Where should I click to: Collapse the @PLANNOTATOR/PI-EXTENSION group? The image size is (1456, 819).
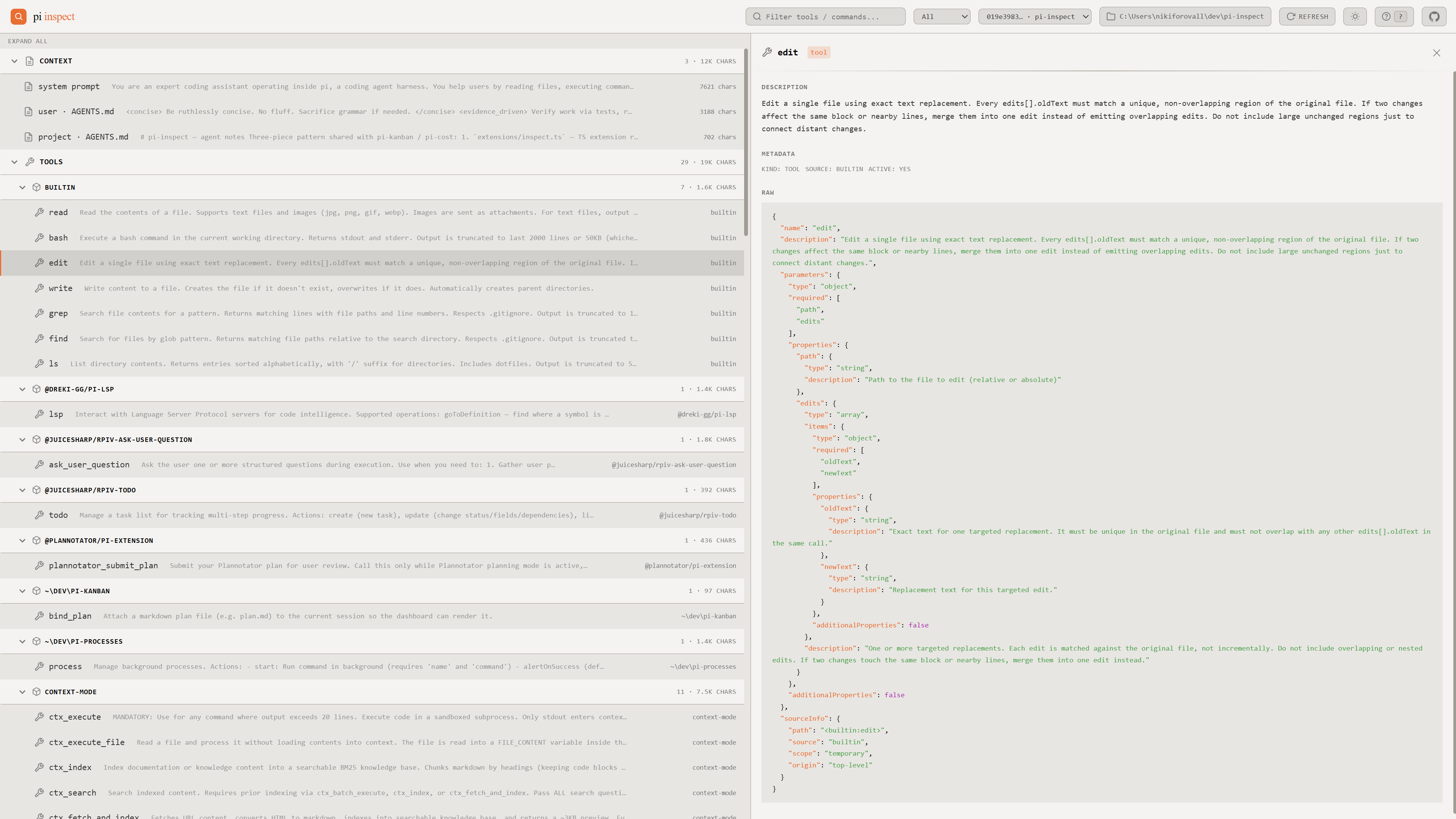(23, 540)
